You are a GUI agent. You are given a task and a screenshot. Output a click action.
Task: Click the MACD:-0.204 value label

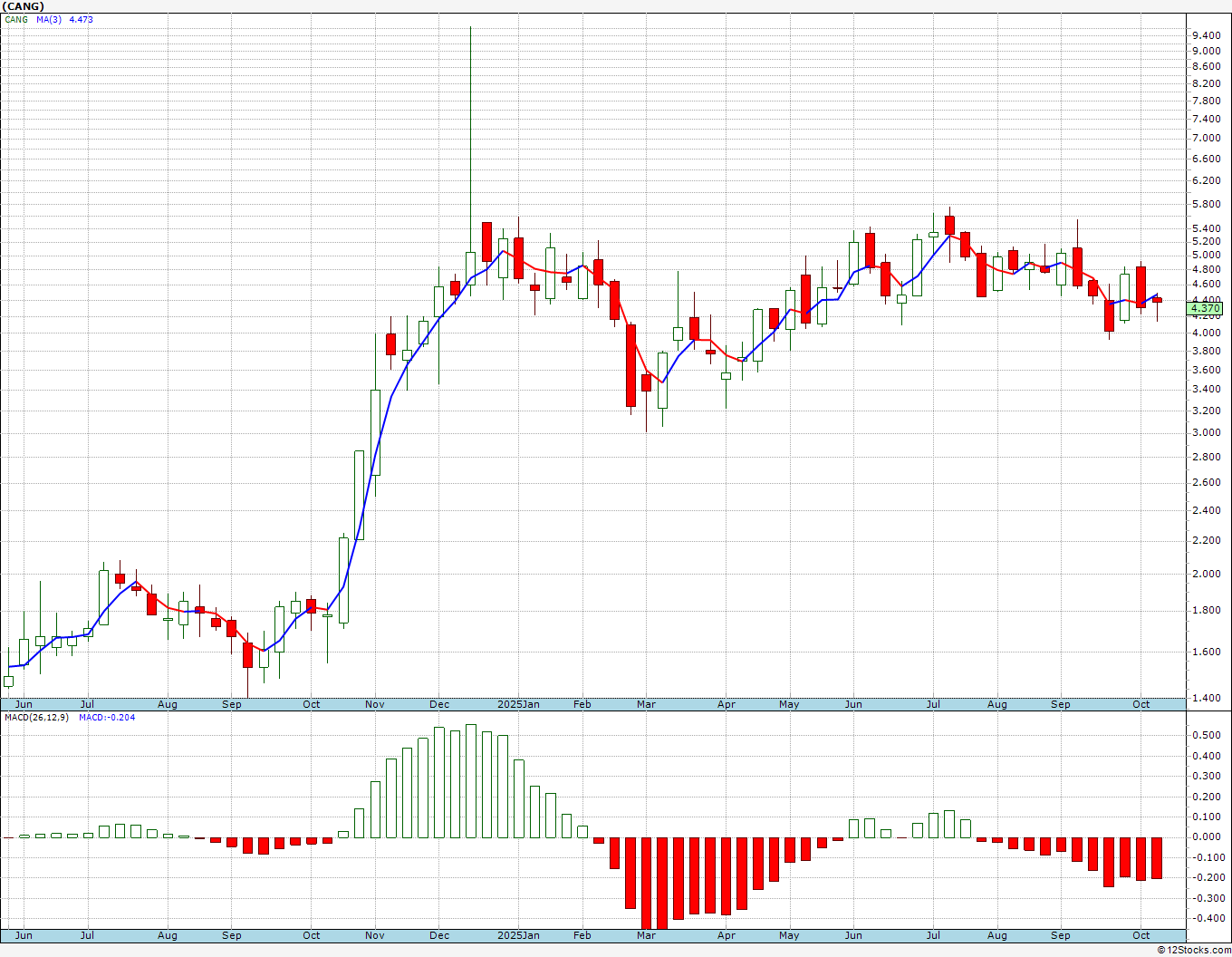pos(107,717)
